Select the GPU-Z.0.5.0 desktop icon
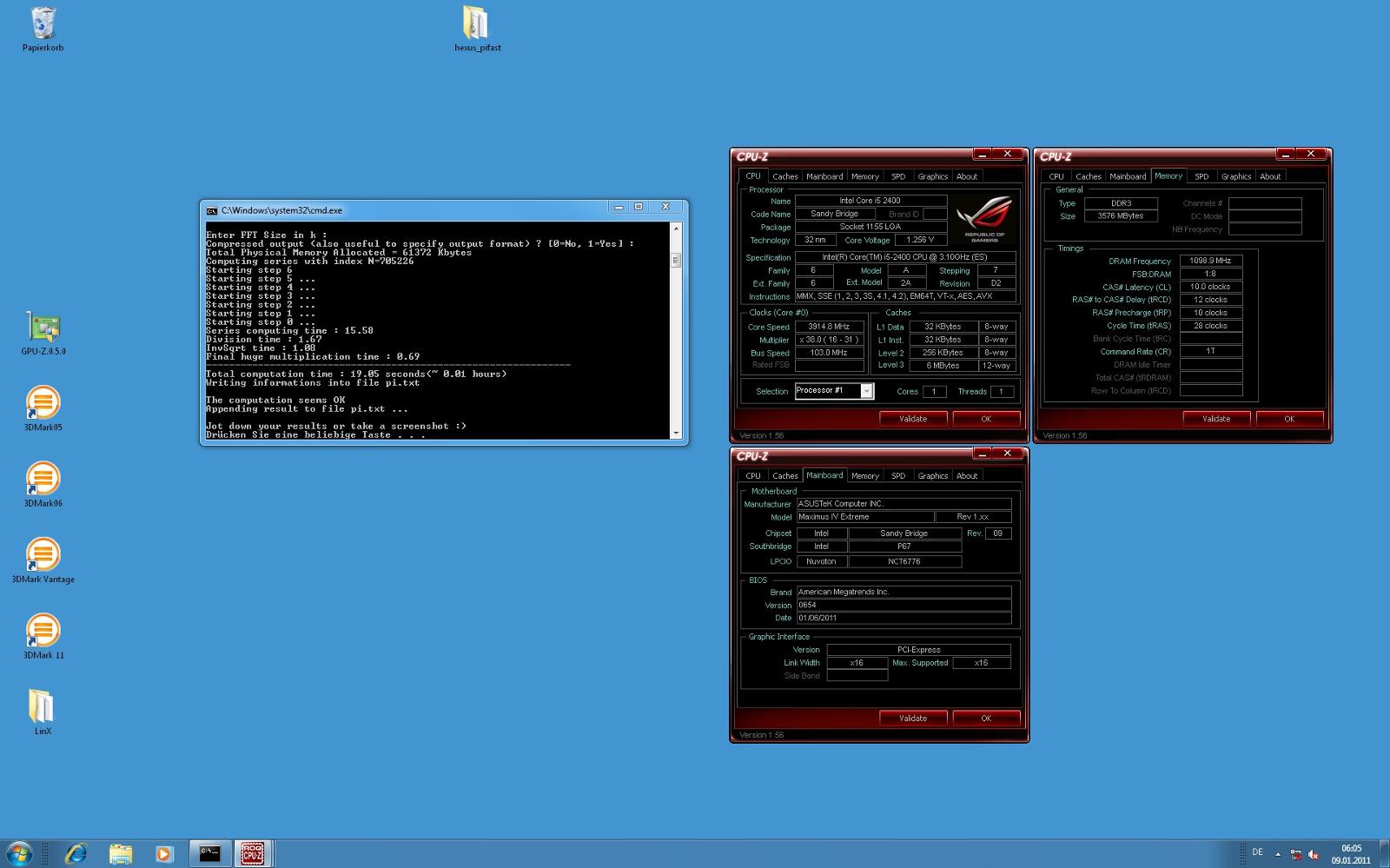 point(43,333)
